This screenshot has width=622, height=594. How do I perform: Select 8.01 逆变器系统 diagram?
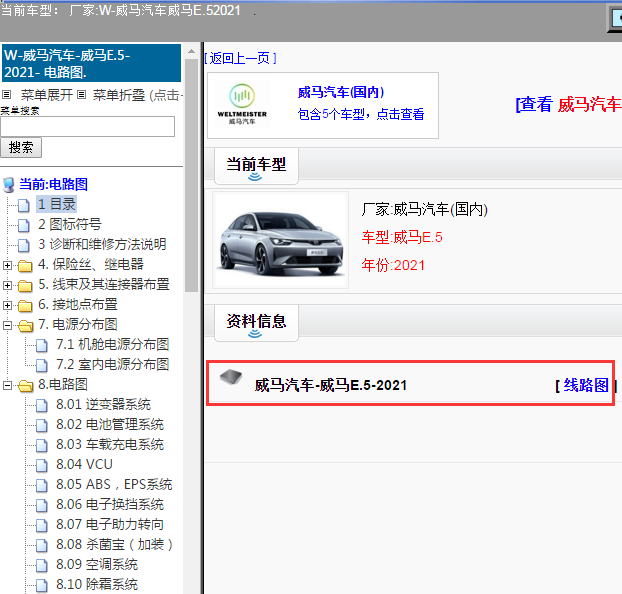(x=104, y=404)
